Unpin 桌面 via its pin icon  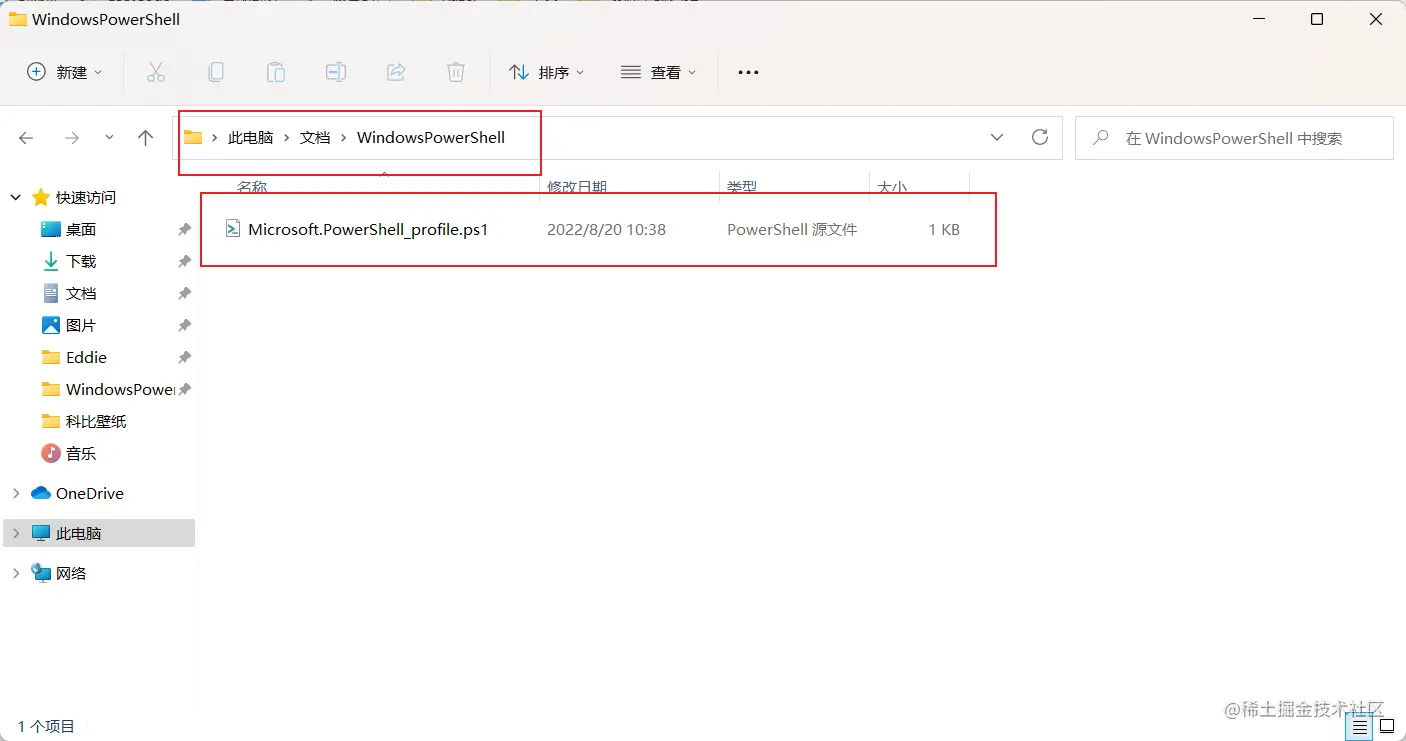pyautogui.click(x=184, y=229)
